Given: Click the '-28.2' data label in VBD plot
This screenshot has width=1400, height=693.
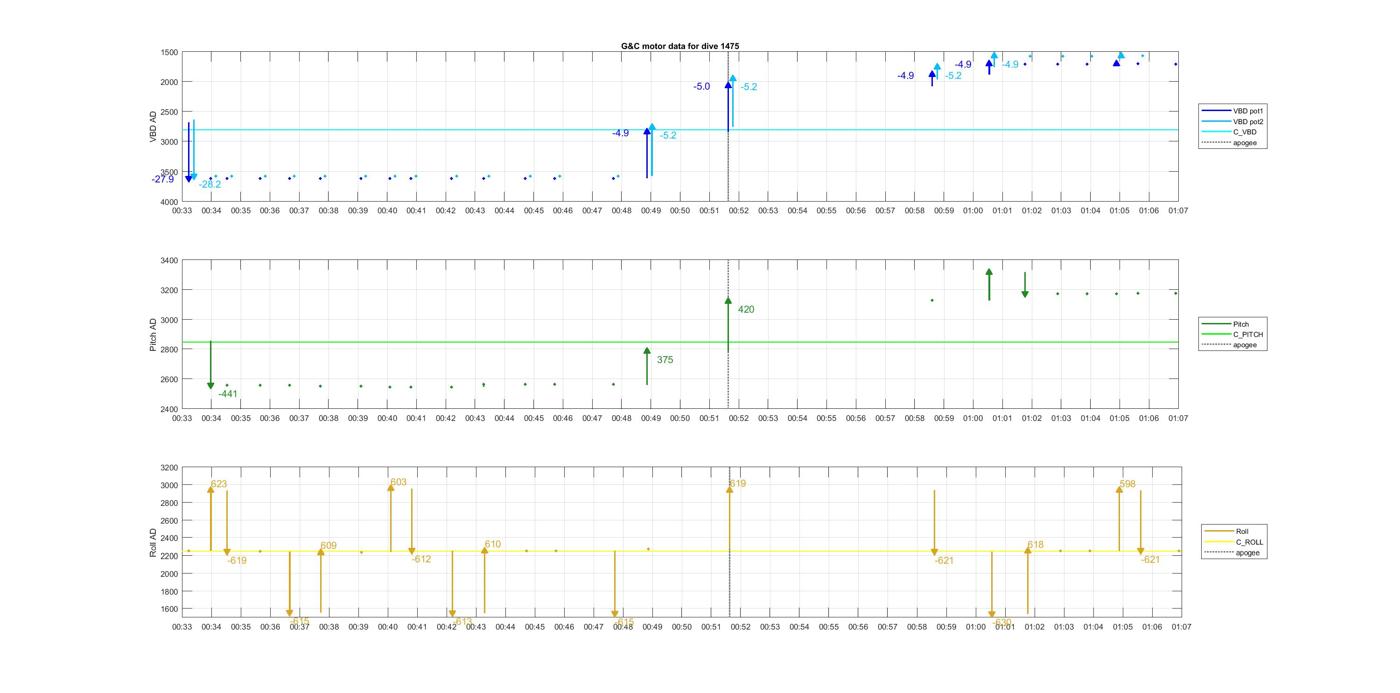Looking at the screenshot, I should coord(210,185).
